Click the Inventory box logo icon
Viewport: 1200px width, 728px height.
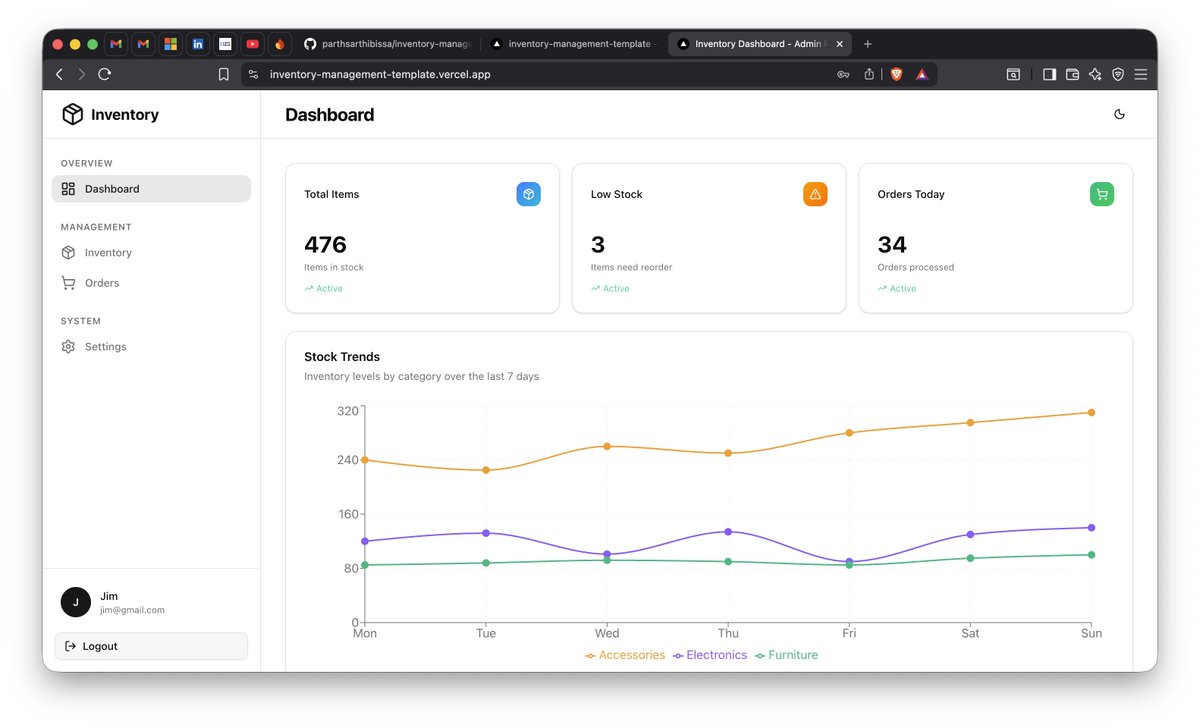[x=71, y=114]
